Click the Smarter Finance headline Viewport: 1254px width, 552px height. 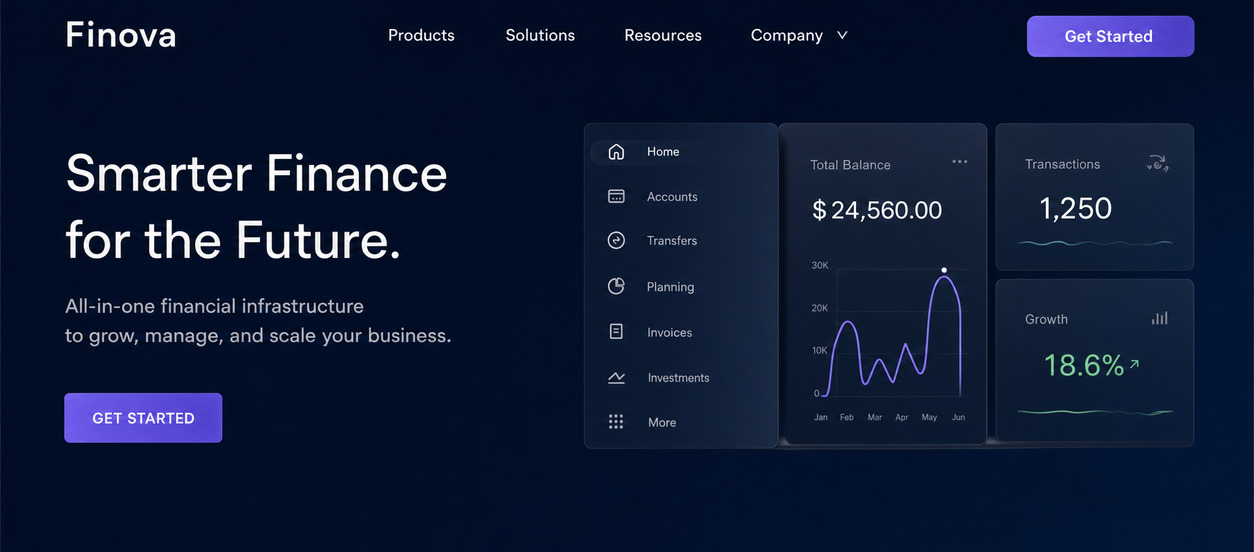pos(256,172)
